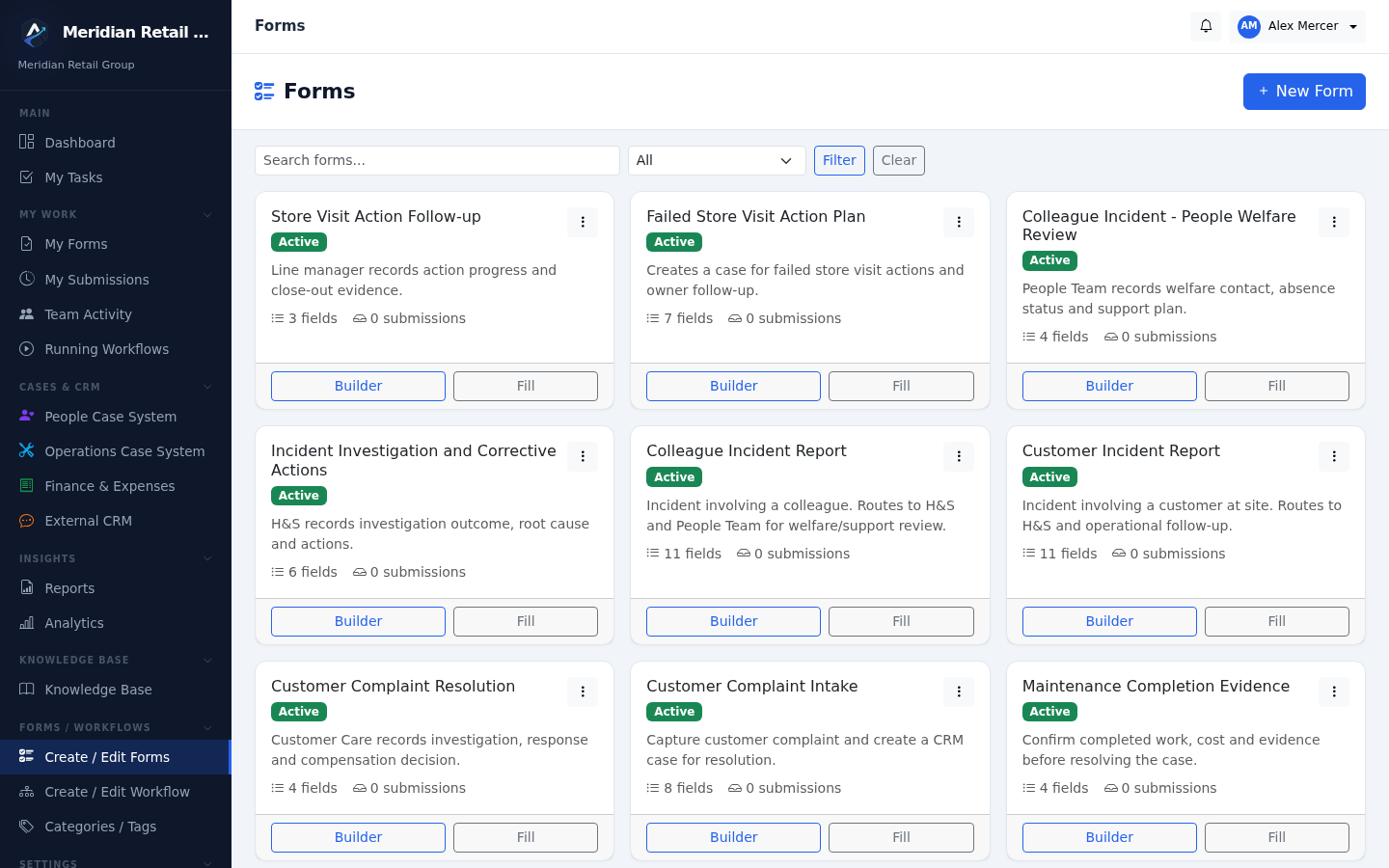
Task: Open Operations Case System
Action: click(x=116, y=451)
